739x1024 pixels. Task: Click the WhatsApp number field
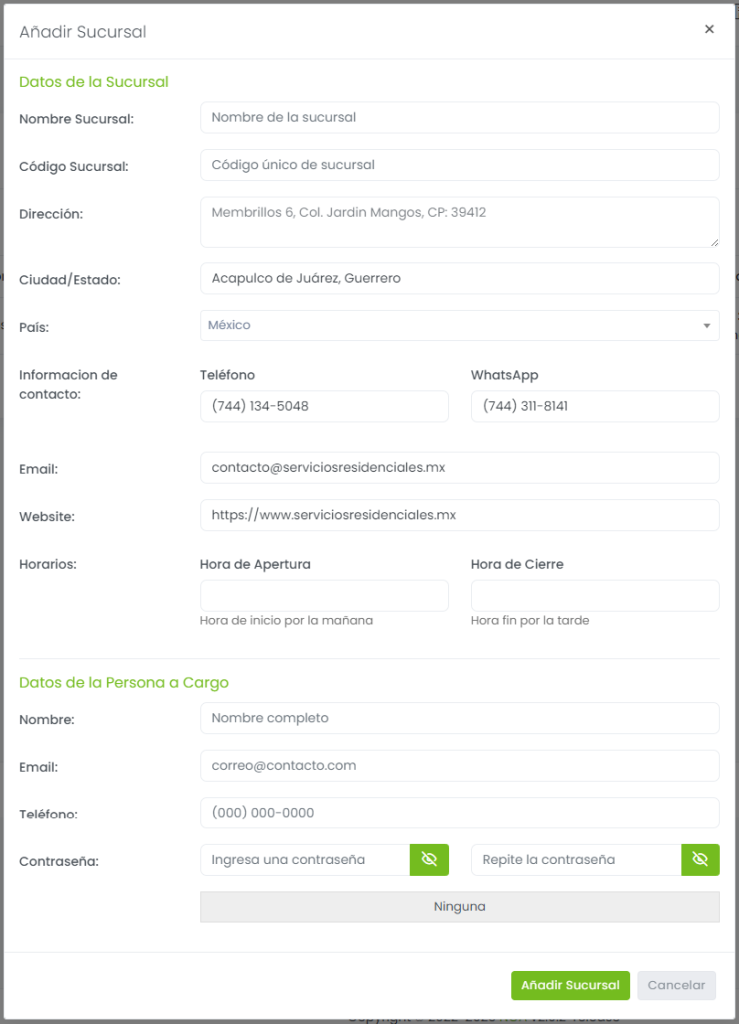[x=595, y=406]
